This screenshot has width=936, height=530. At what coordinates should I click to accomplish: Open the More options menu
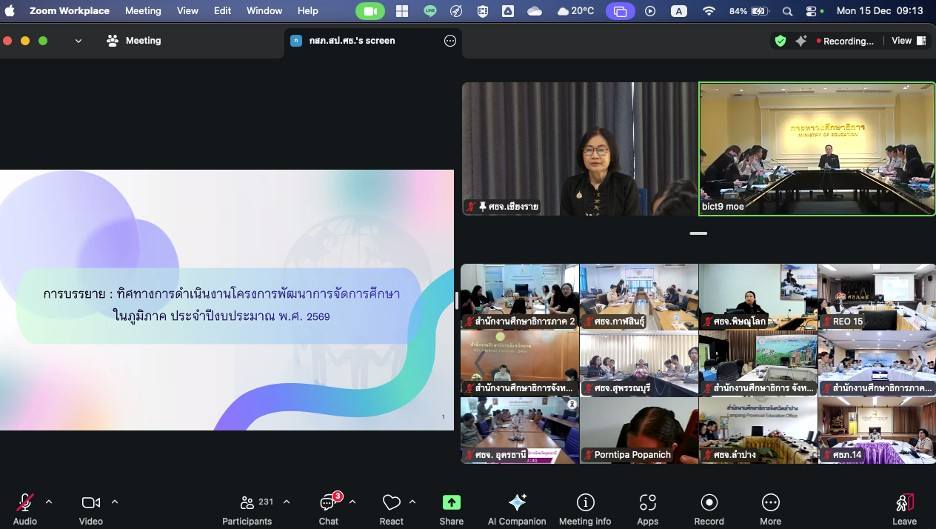pos(770,503)
